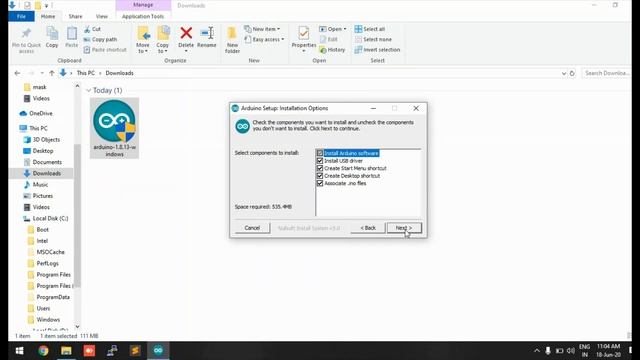This screenshot has height=360, width=640.
Task: Open Documents in navigation pane
Action: [47, 162]
